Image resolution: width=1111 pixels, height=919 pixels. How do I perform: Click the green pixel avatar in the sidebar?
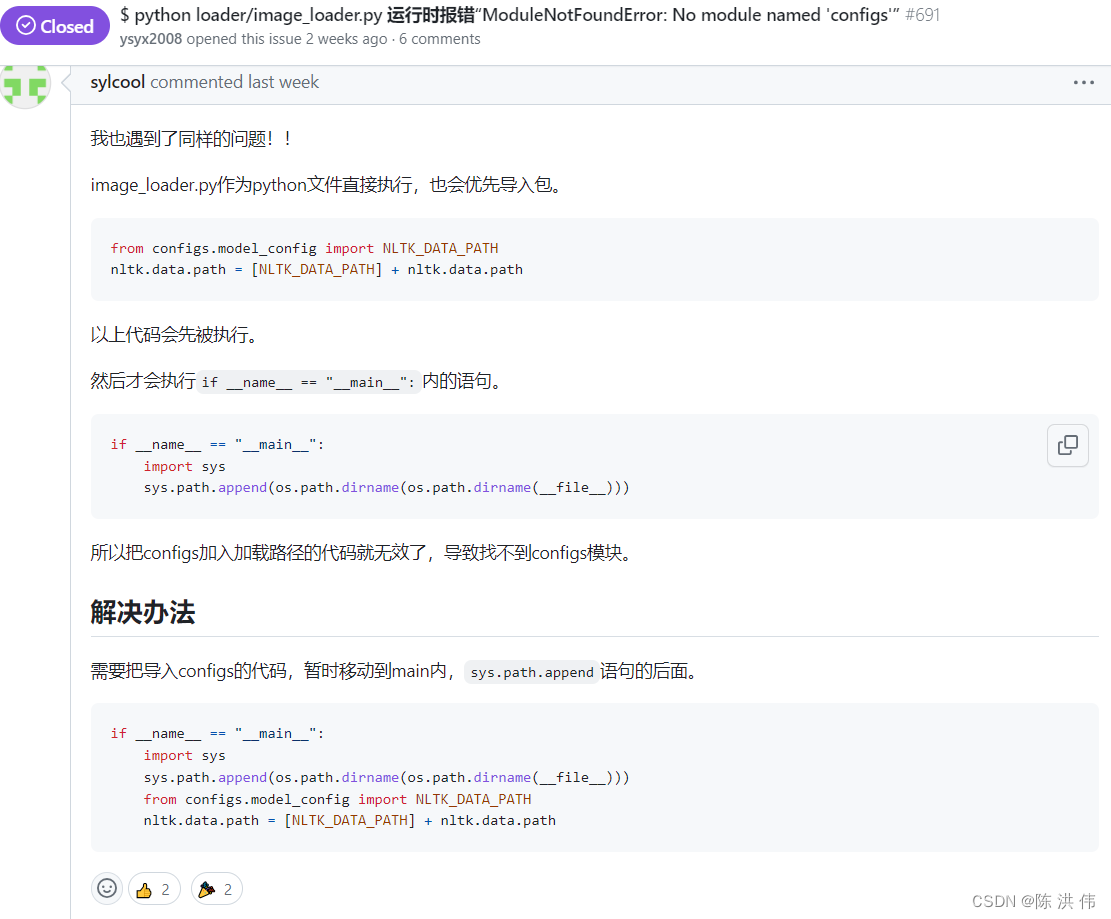(x=26, y=86)
